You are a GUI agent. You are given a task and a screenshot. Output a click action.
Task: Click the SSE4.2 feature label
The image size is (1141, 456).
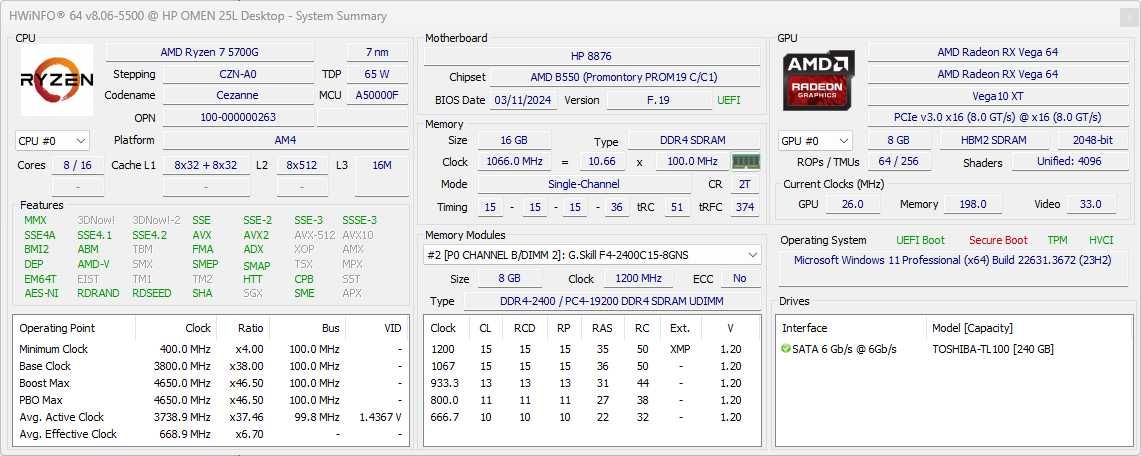tap(149, 235)
